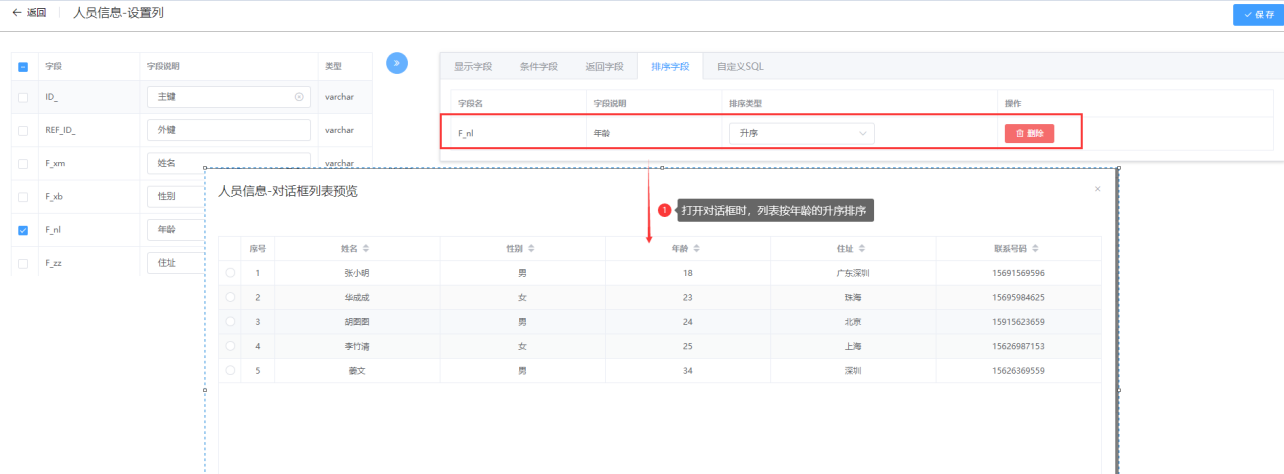Toggle the select-all fields header checkbox
1284x474 pixels.
pos(23,67)
